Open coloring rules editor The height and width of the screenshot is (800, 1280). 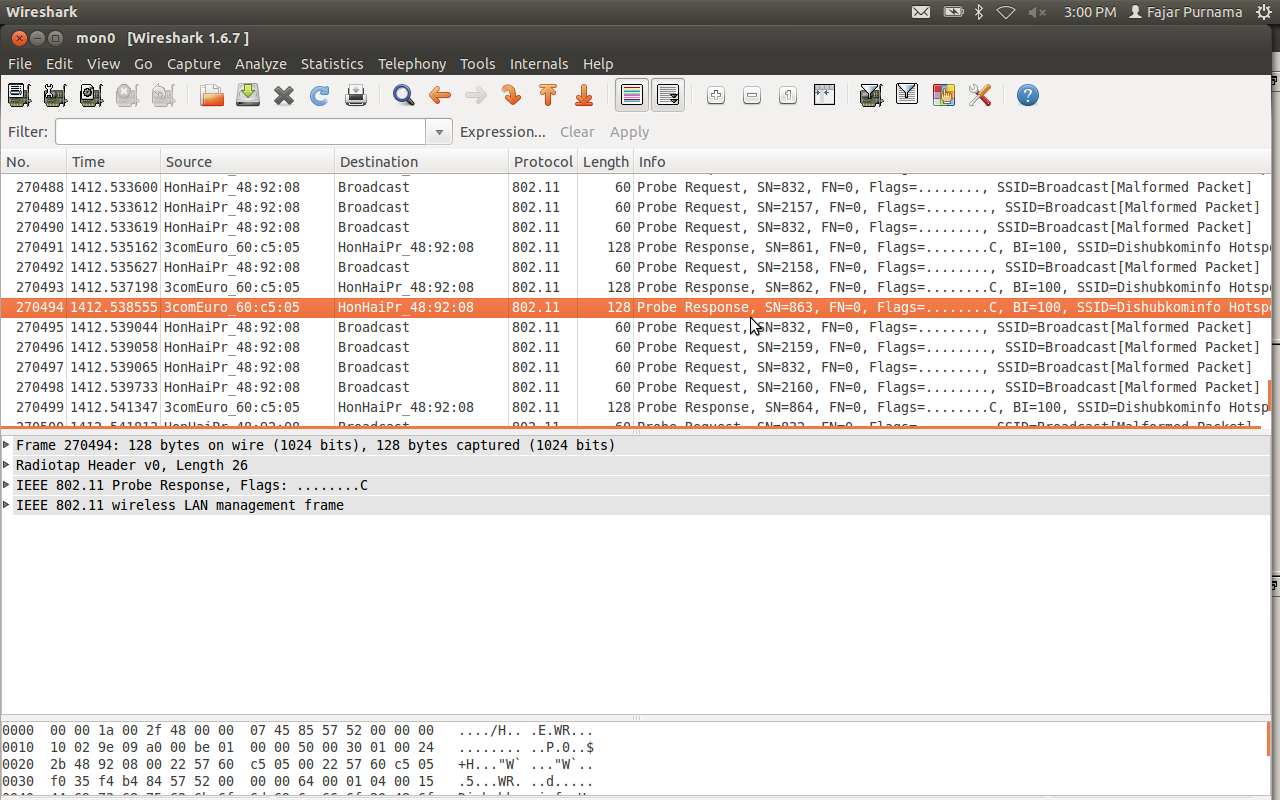coord(943,95)
